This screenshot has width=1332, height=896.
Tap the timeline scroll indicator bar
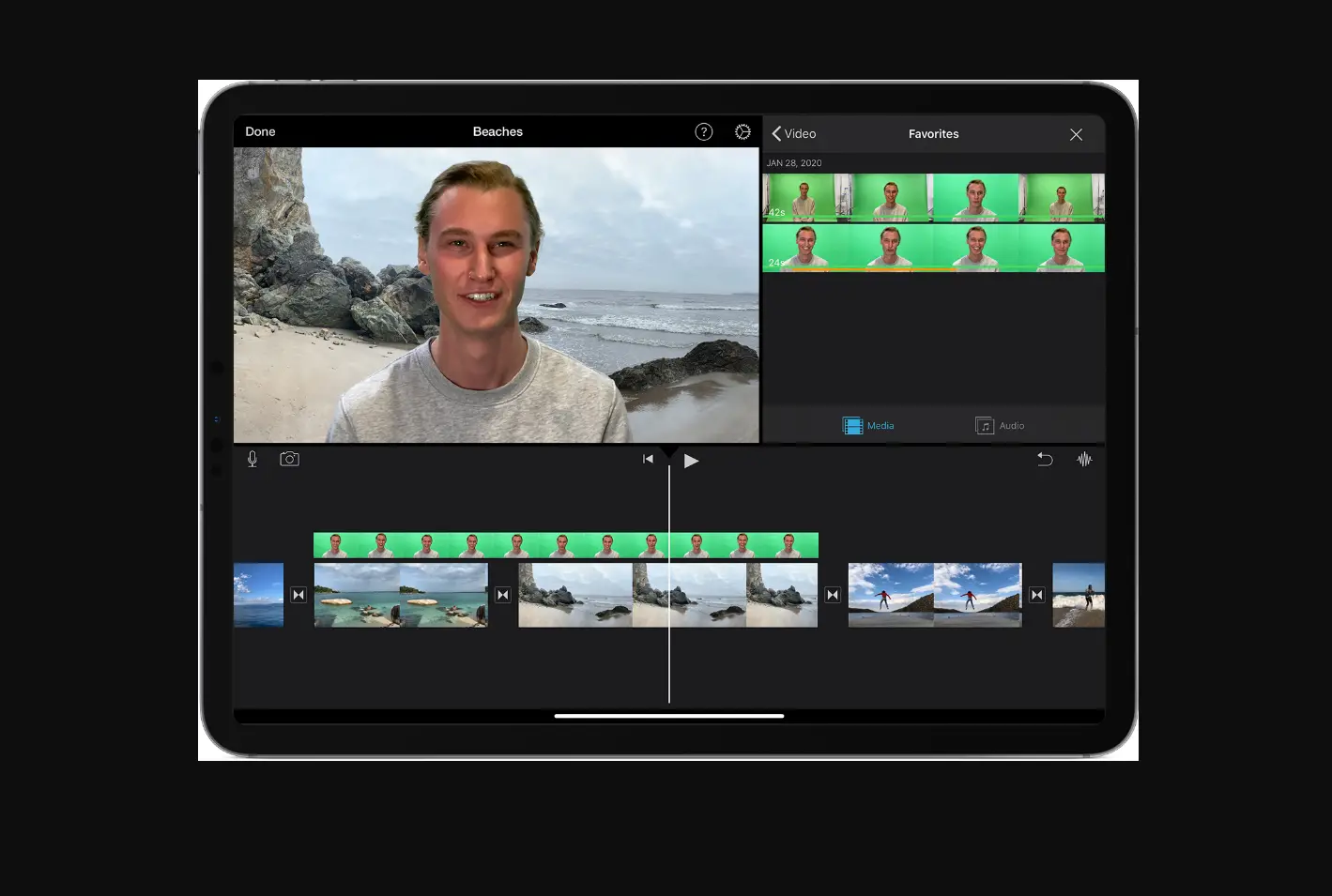pyautogui.click(x=668, y=716)
